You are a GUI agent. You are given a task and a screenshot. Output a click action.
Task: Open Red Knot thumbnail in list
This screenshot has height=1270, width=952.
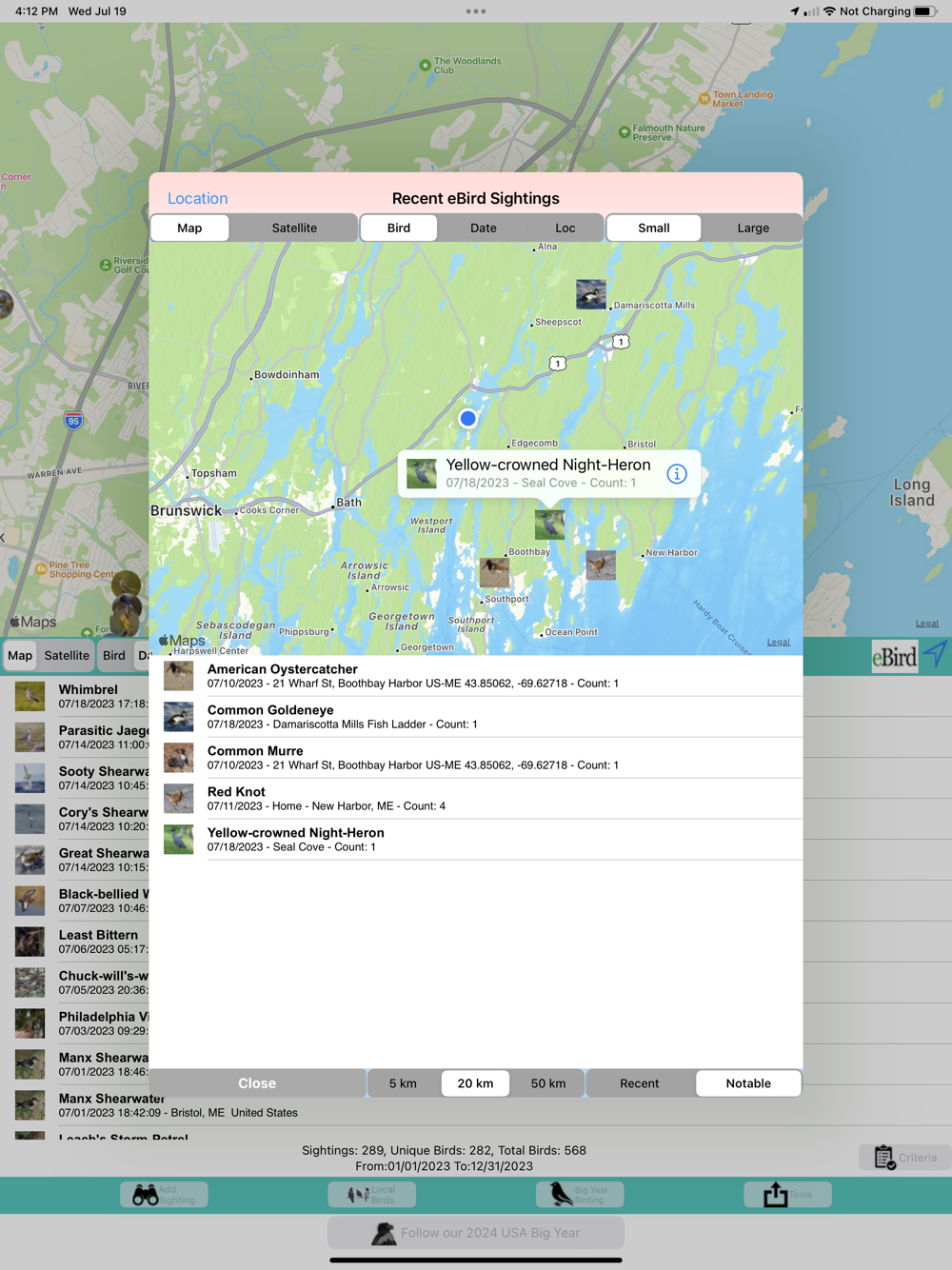coord(178,799)
